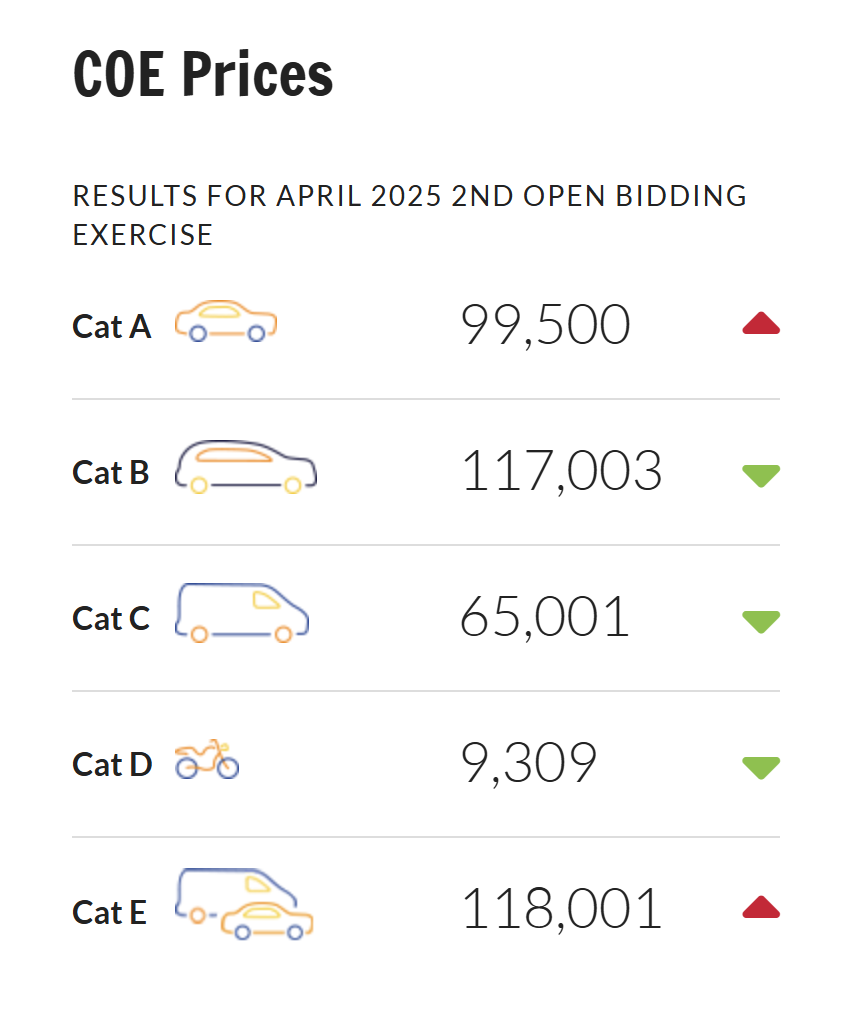Click the green down arrow beside 117,003

tap(761, 476)
